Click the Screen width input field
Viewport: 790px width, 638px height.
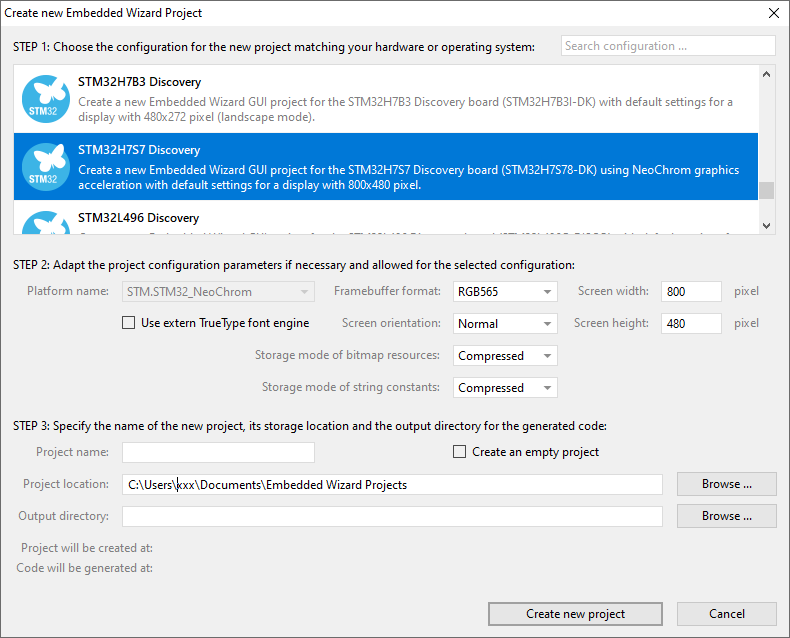[690, 292]
